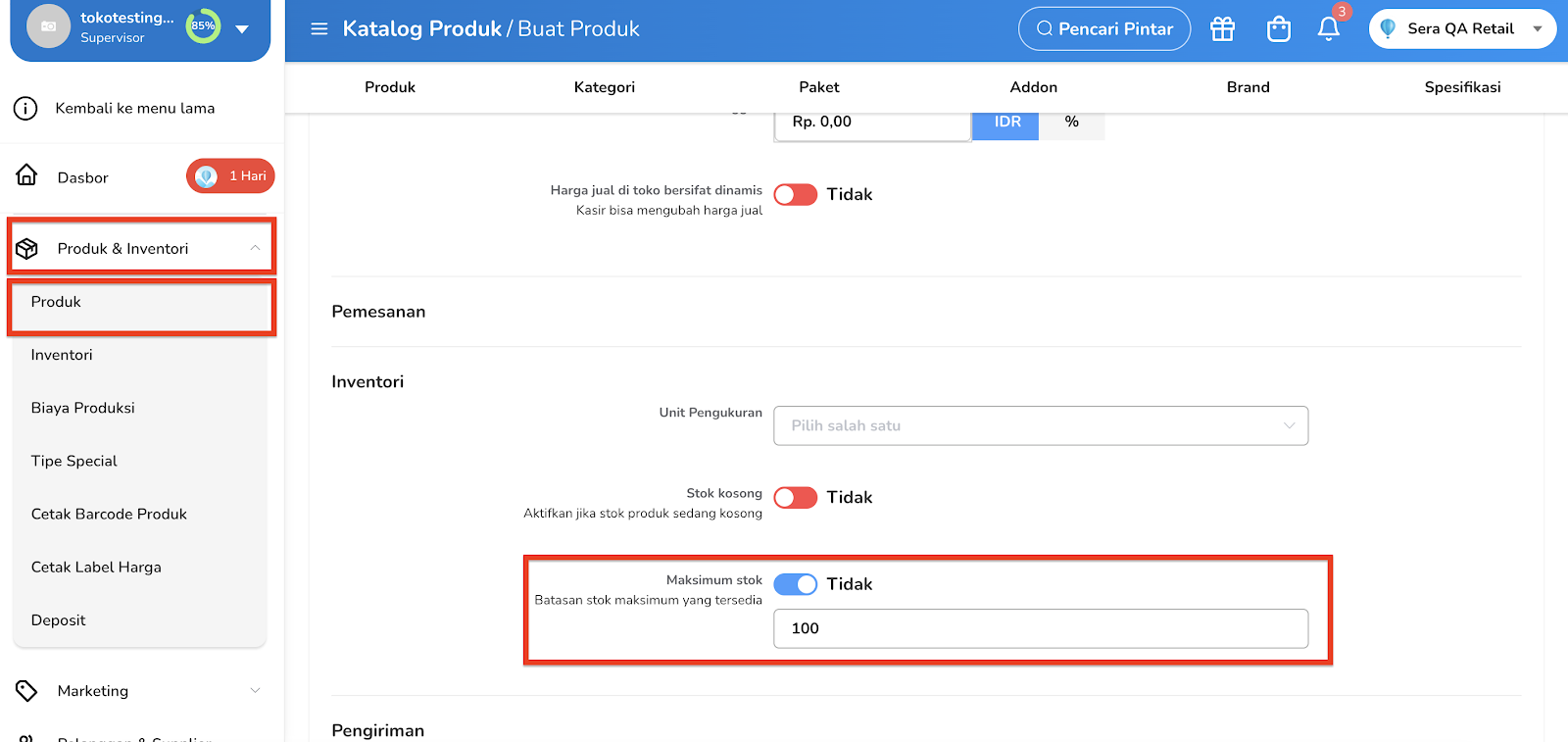This screenshot has height=742, width=1568.
Task: Open the tokotesting account dropdown arrow
Action: pyautogui.click(x=242, y=28)
